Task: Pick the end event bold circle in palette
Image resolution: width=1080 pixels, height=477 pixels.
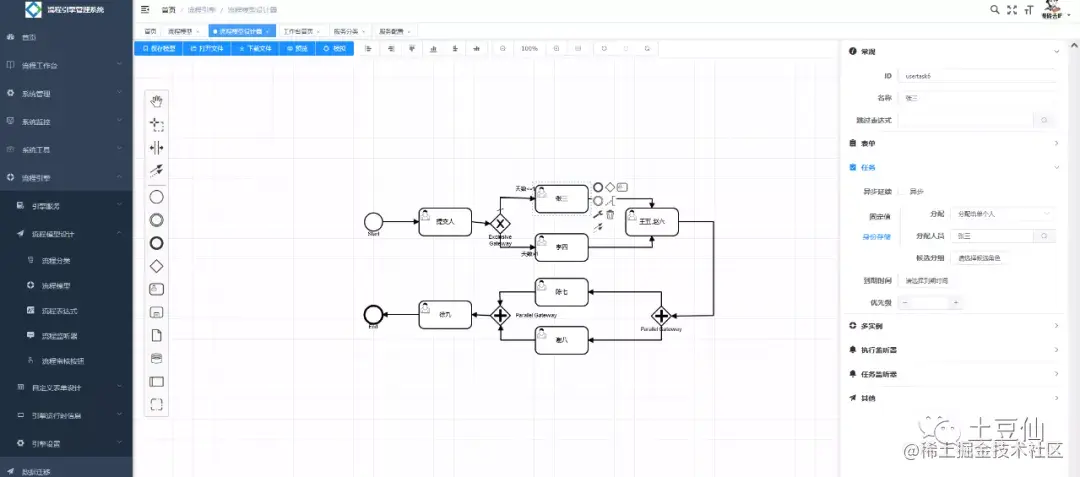Action: (x=156, y=243)
